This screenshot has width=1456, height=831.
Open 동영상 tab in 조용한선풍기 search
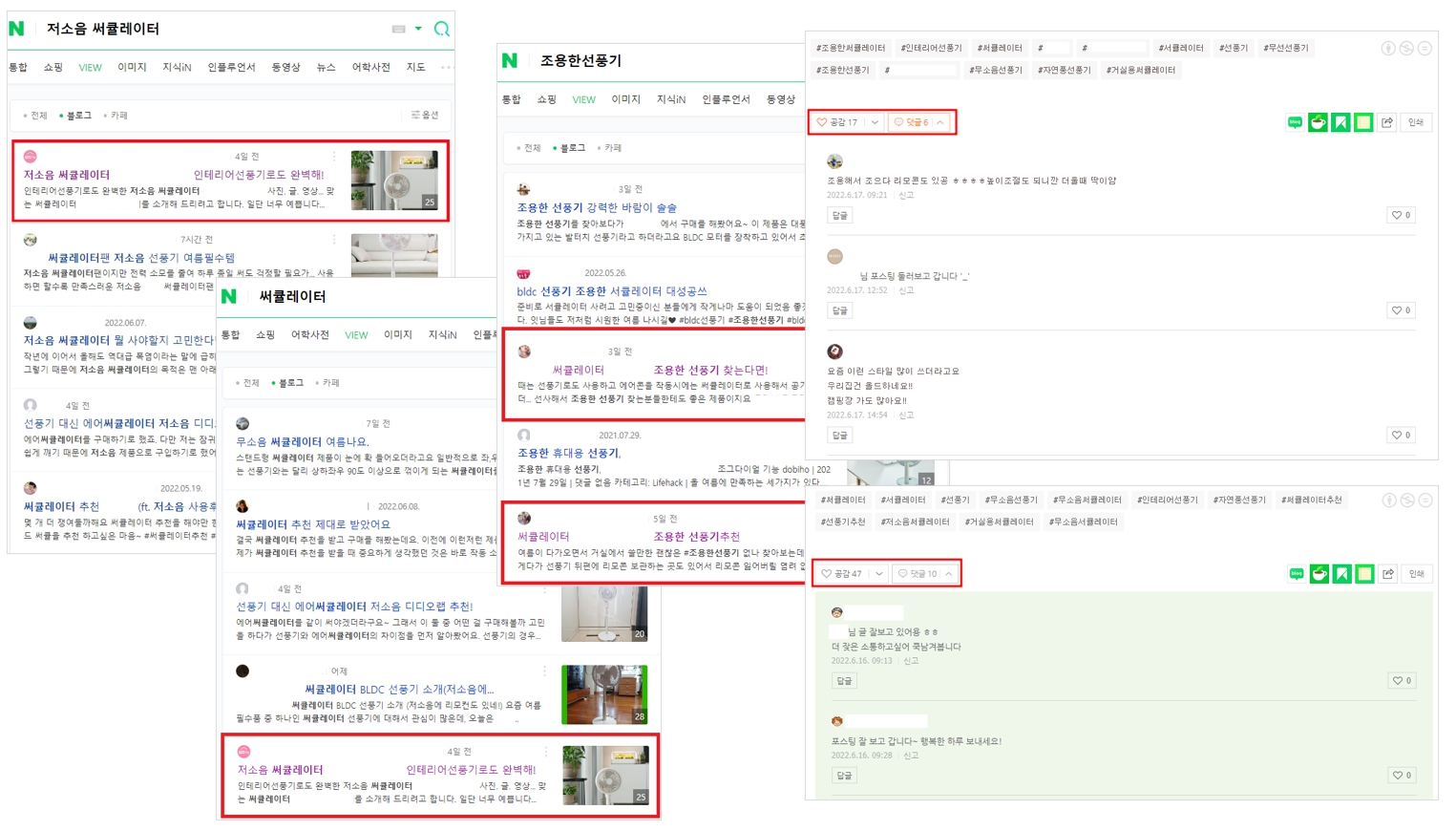tap(781, 99)
